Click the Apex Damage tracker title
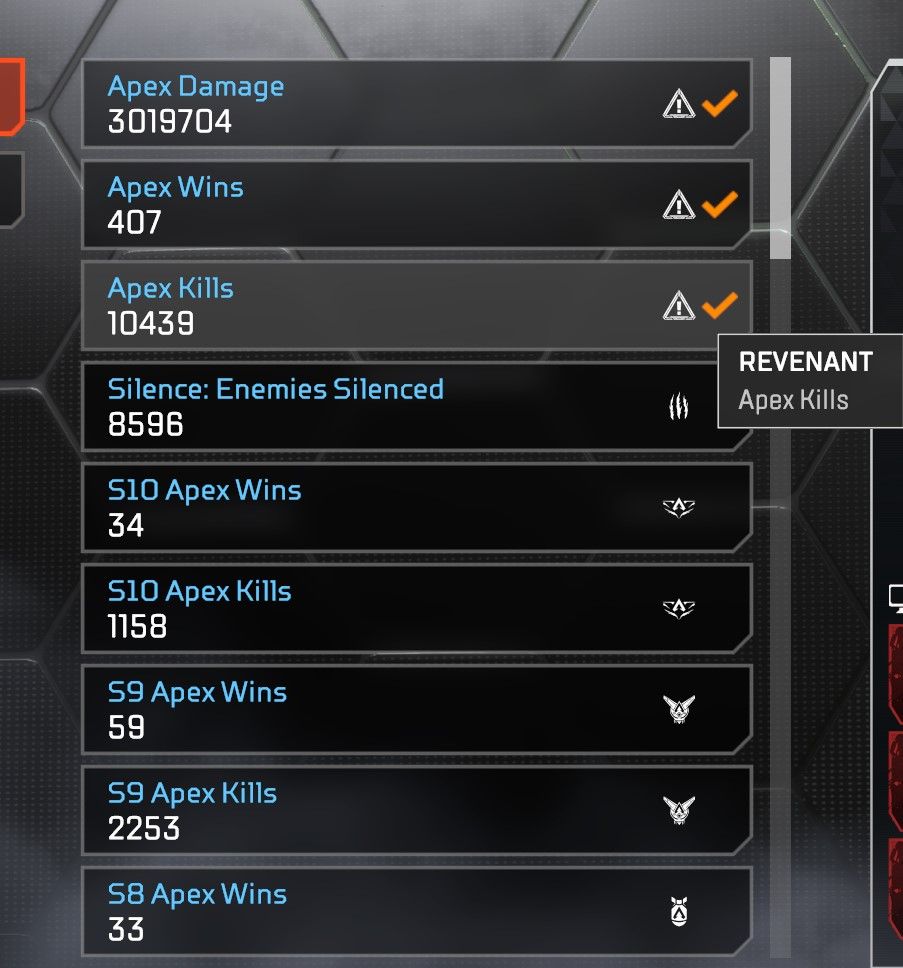903x968 pixels. click(x=196, y=86)
